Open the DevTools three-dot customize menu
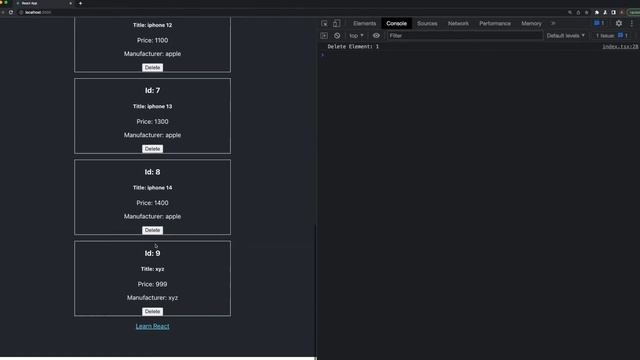The image size is (640, 360). click(x=631, y=24)
